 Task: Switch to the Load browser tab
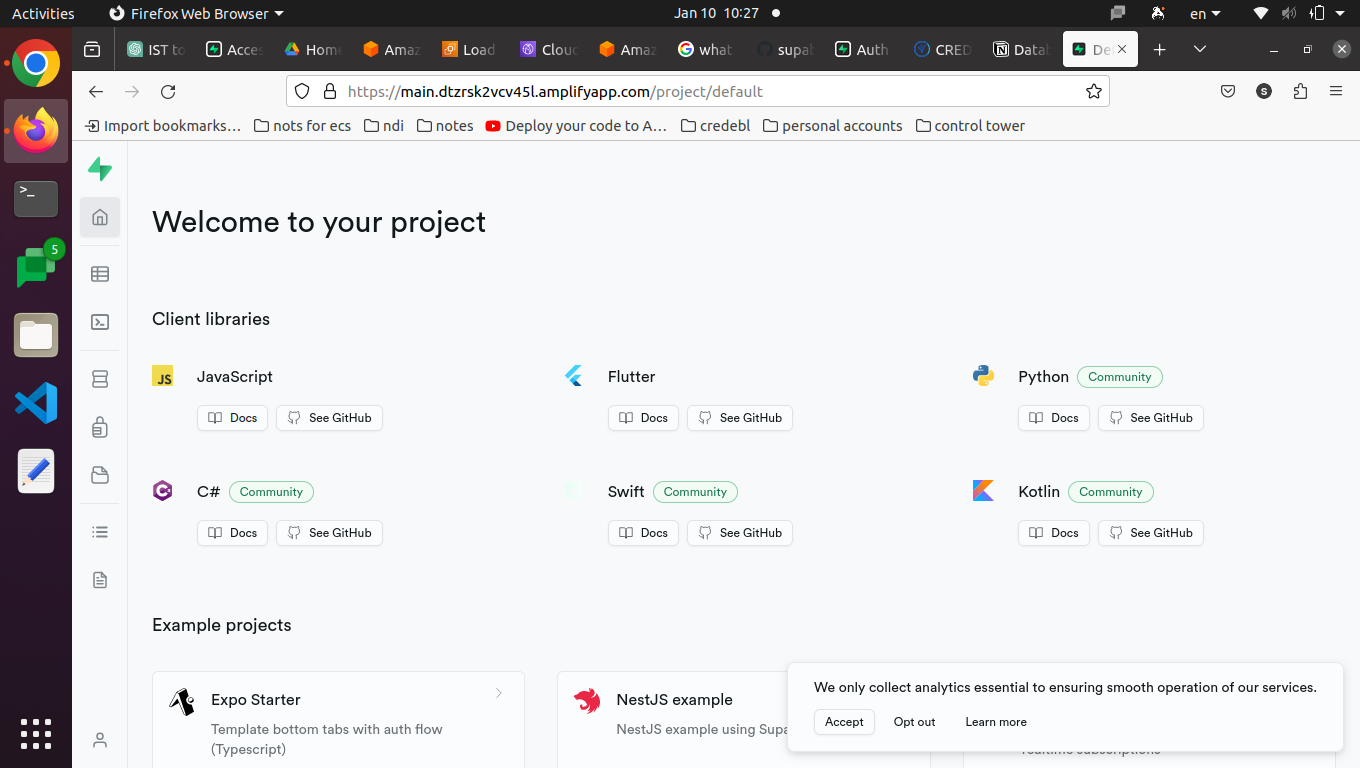(x=469, y=49)
